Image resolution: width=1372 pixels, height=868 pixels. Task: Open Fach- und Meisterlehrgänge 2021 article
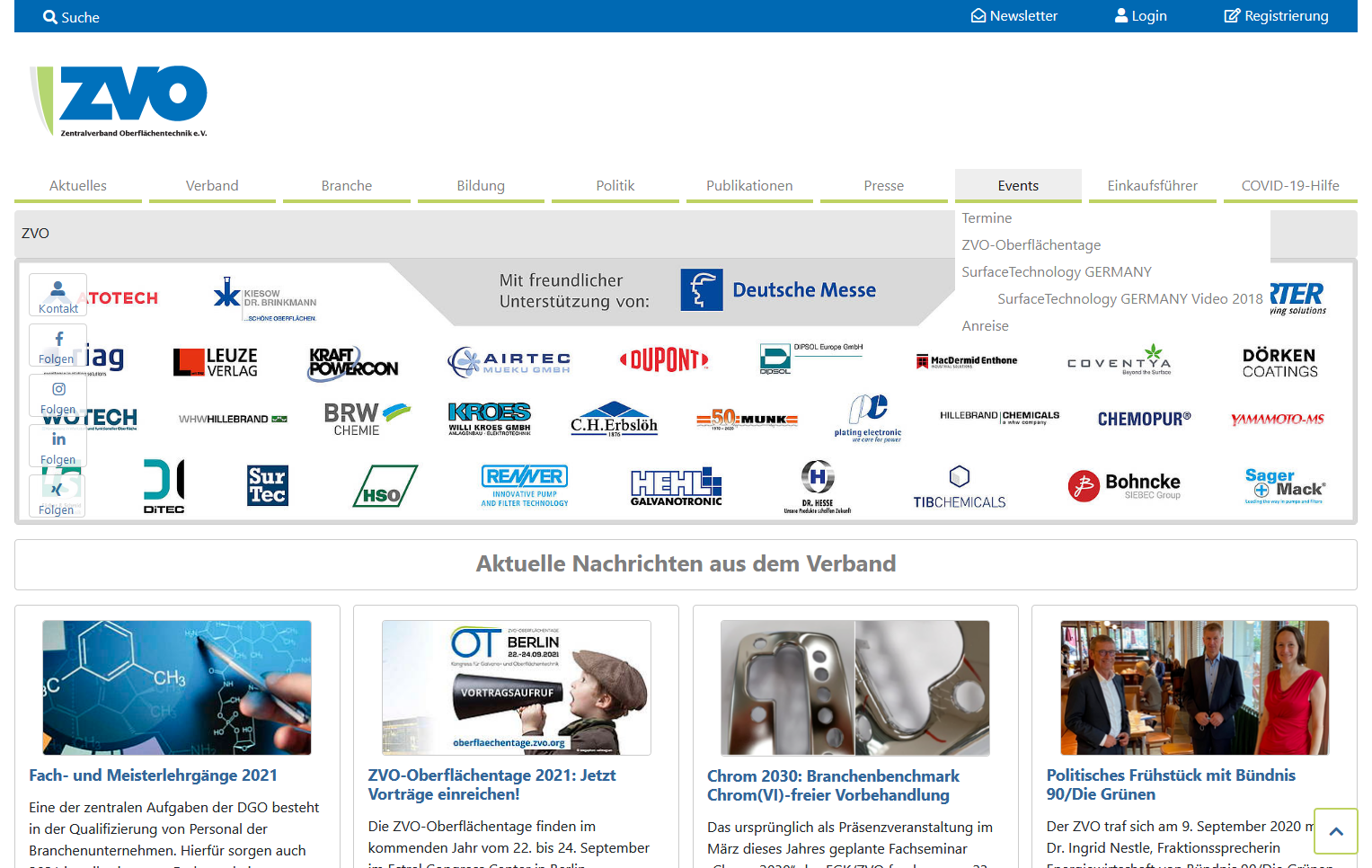pyautogui.click(x=154, y=775)
